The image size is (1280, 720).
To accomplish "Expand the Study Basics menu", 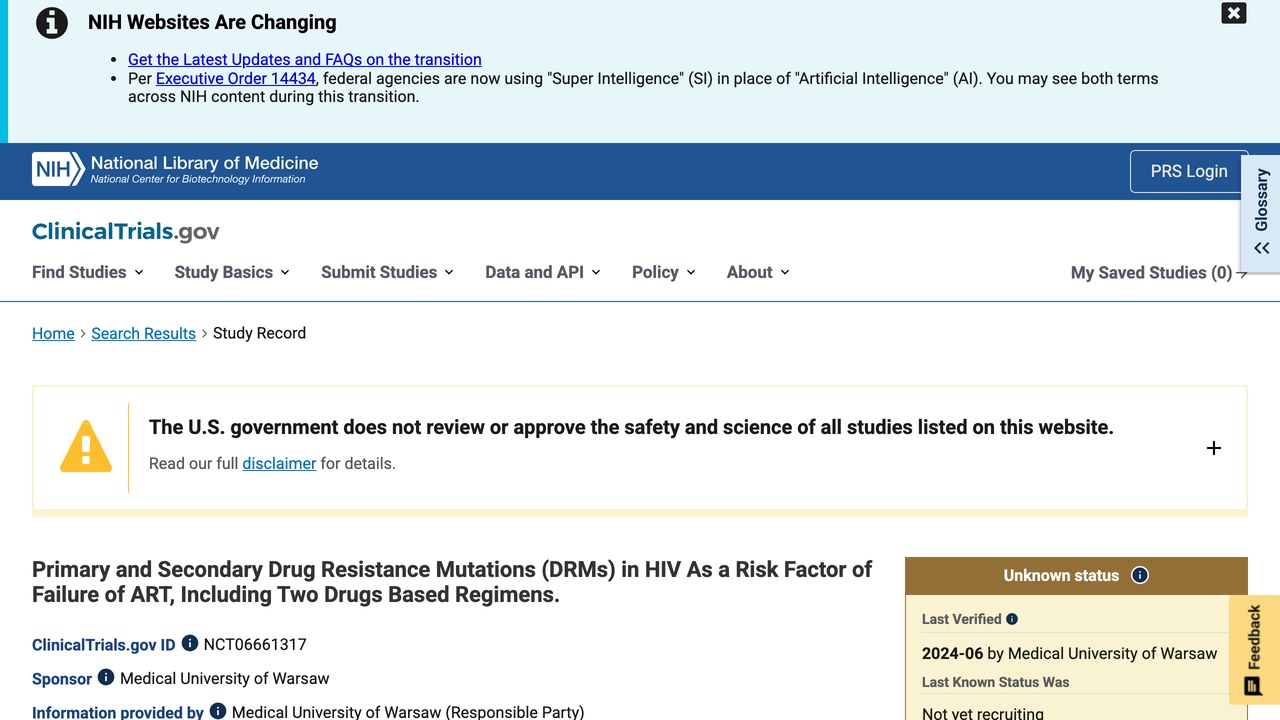I will [x=232, y=272].
